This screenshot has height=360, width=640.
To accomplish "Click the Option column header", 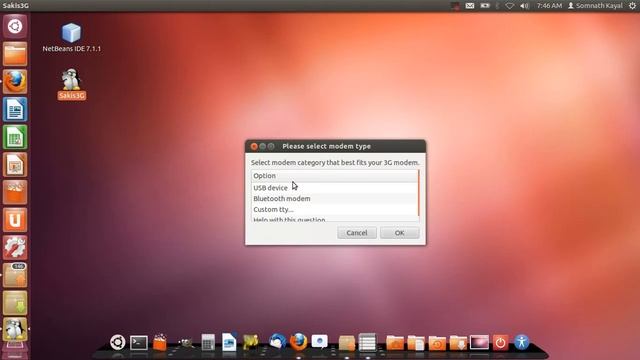I will point(335,176).
